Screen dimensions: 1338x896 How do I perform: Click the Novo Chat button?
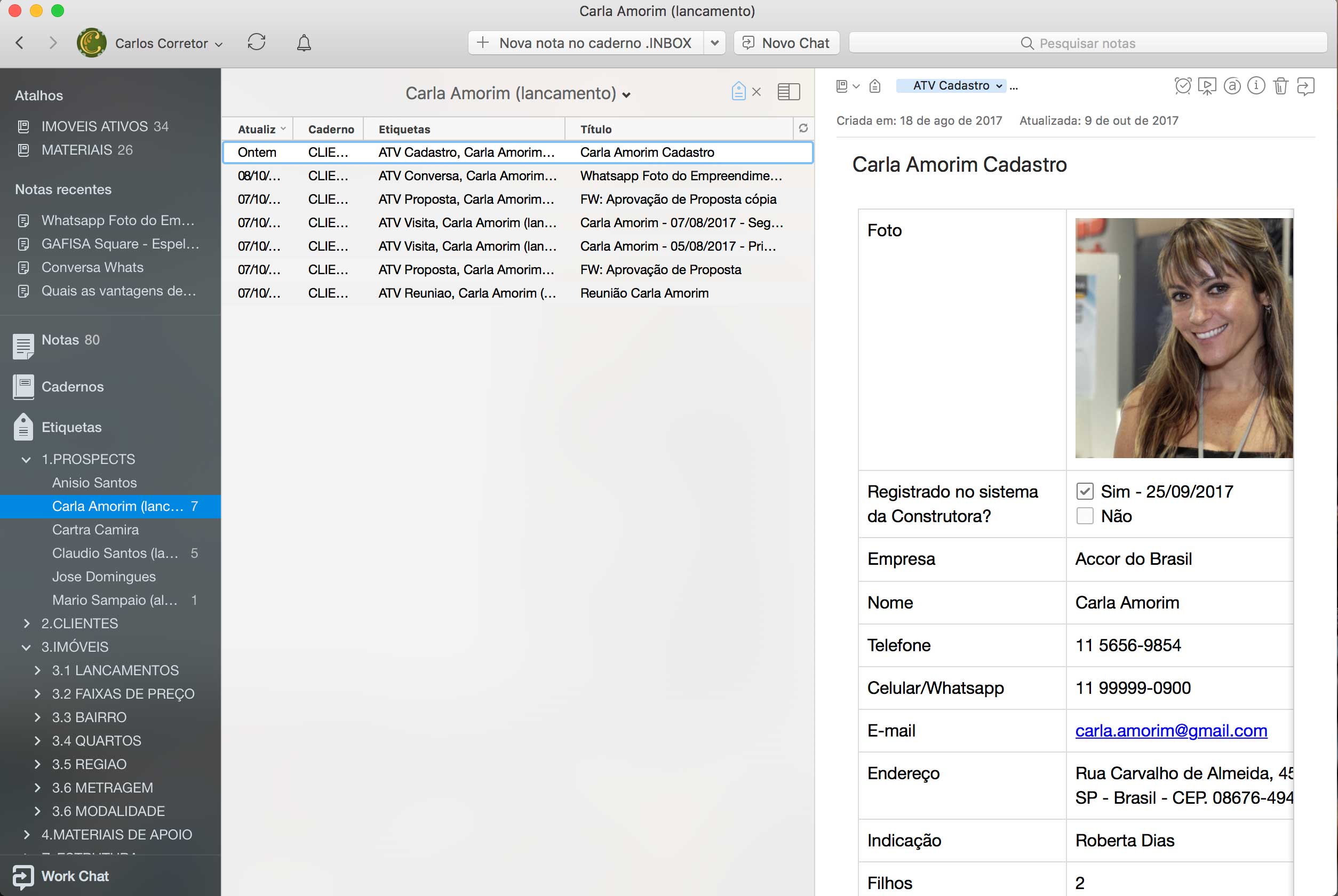[x=786, y=43]
